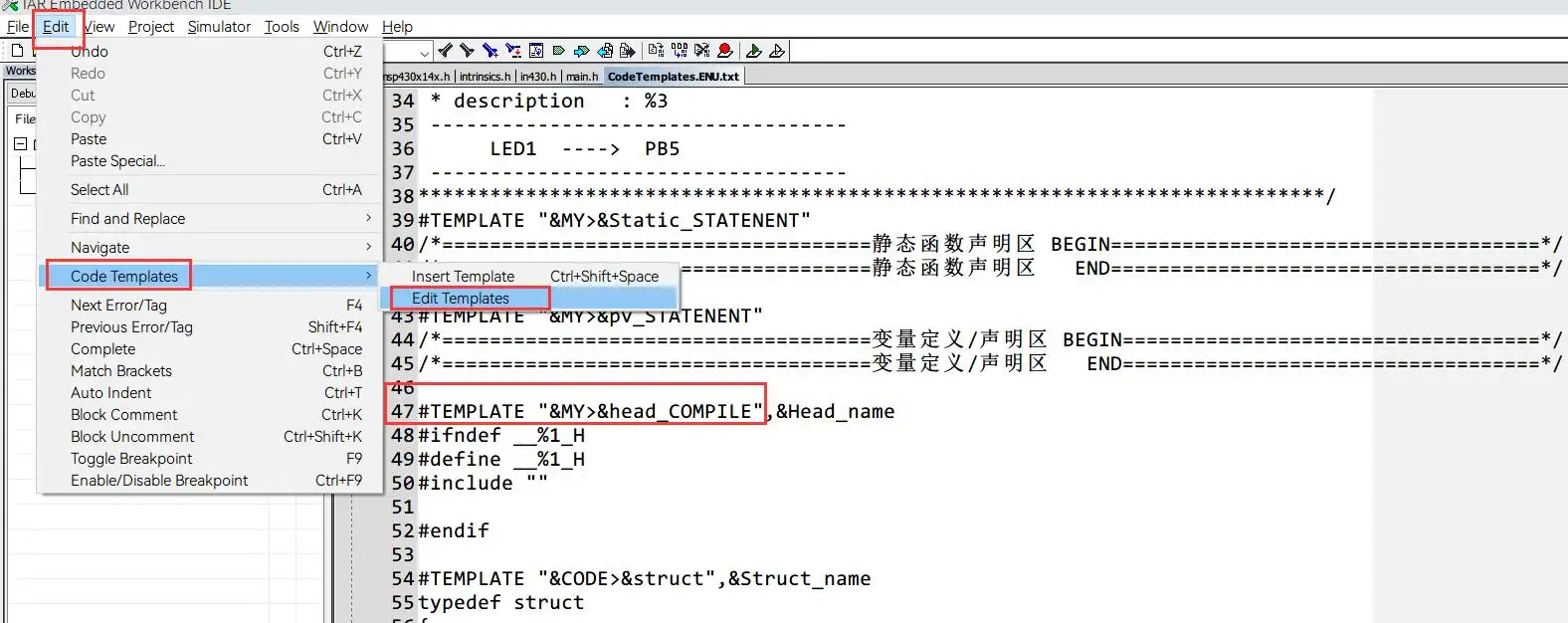Select Toggle Breakpoint in Edit menu

point(131,459)
